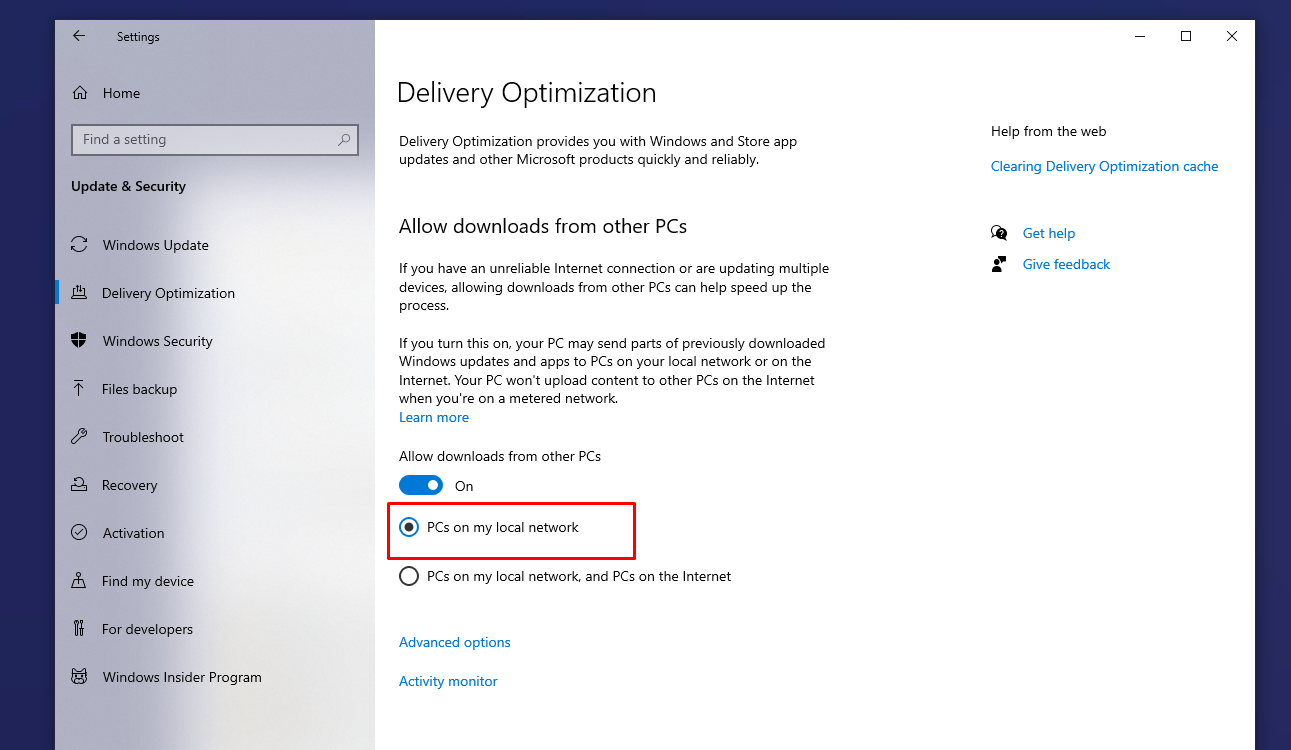Screen dimensions: 1291x750
Task: Select the Troubleshoot wrench icon
Action: click(x=79, y=437)
